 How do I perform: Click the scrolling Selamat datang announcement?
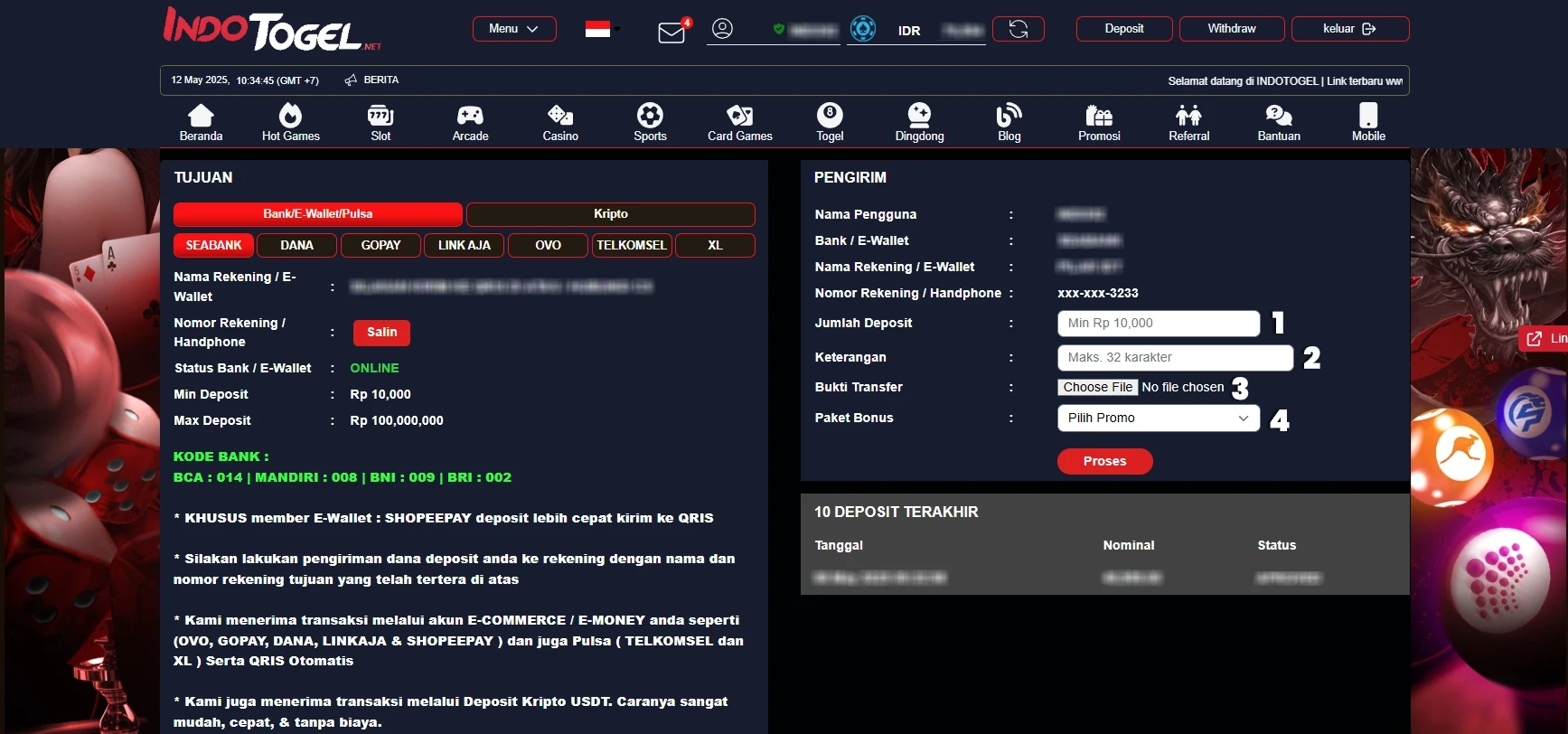1285,81
